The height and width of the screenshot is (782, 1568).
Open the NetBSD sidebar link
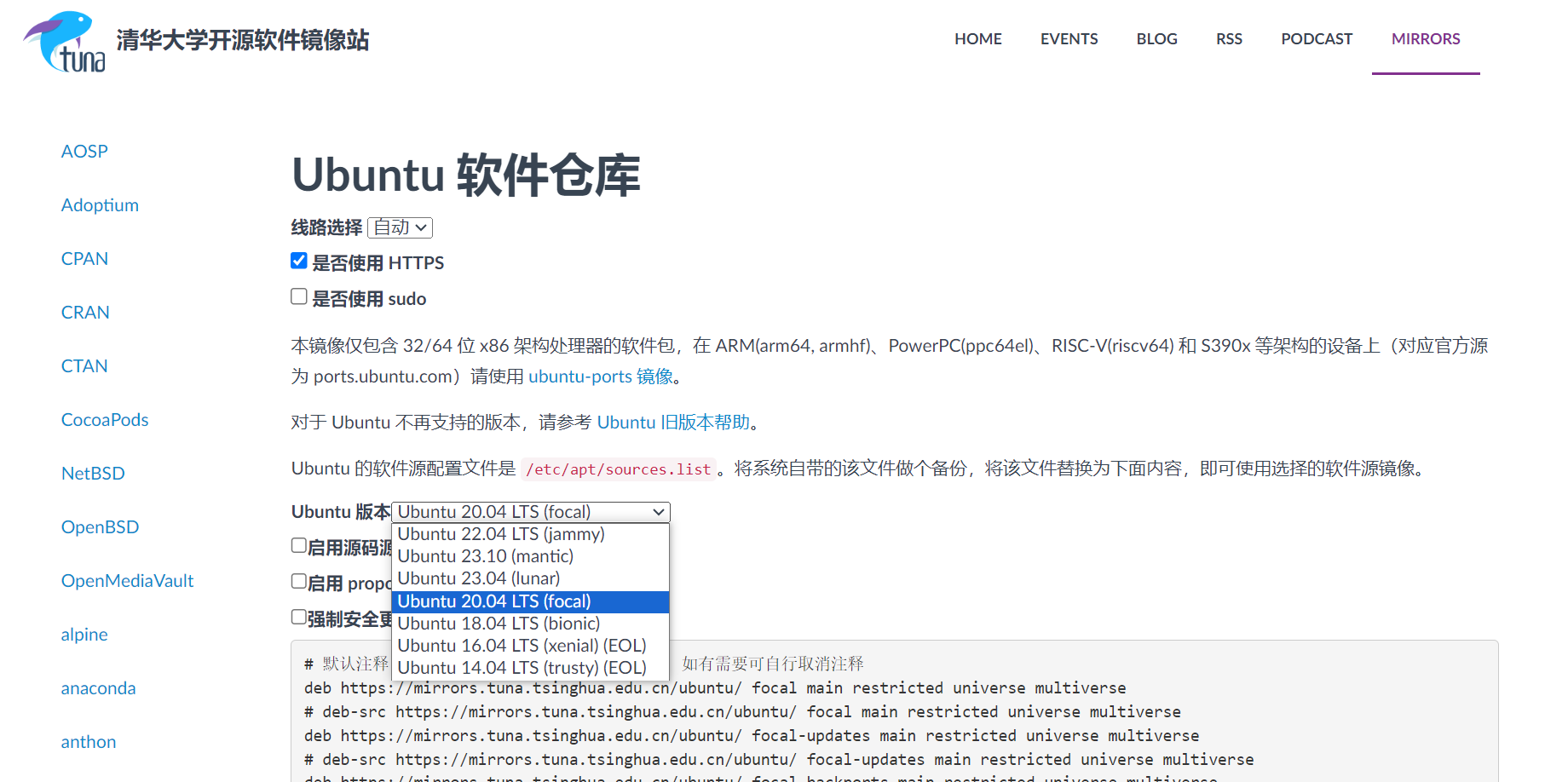coord(93,474)
